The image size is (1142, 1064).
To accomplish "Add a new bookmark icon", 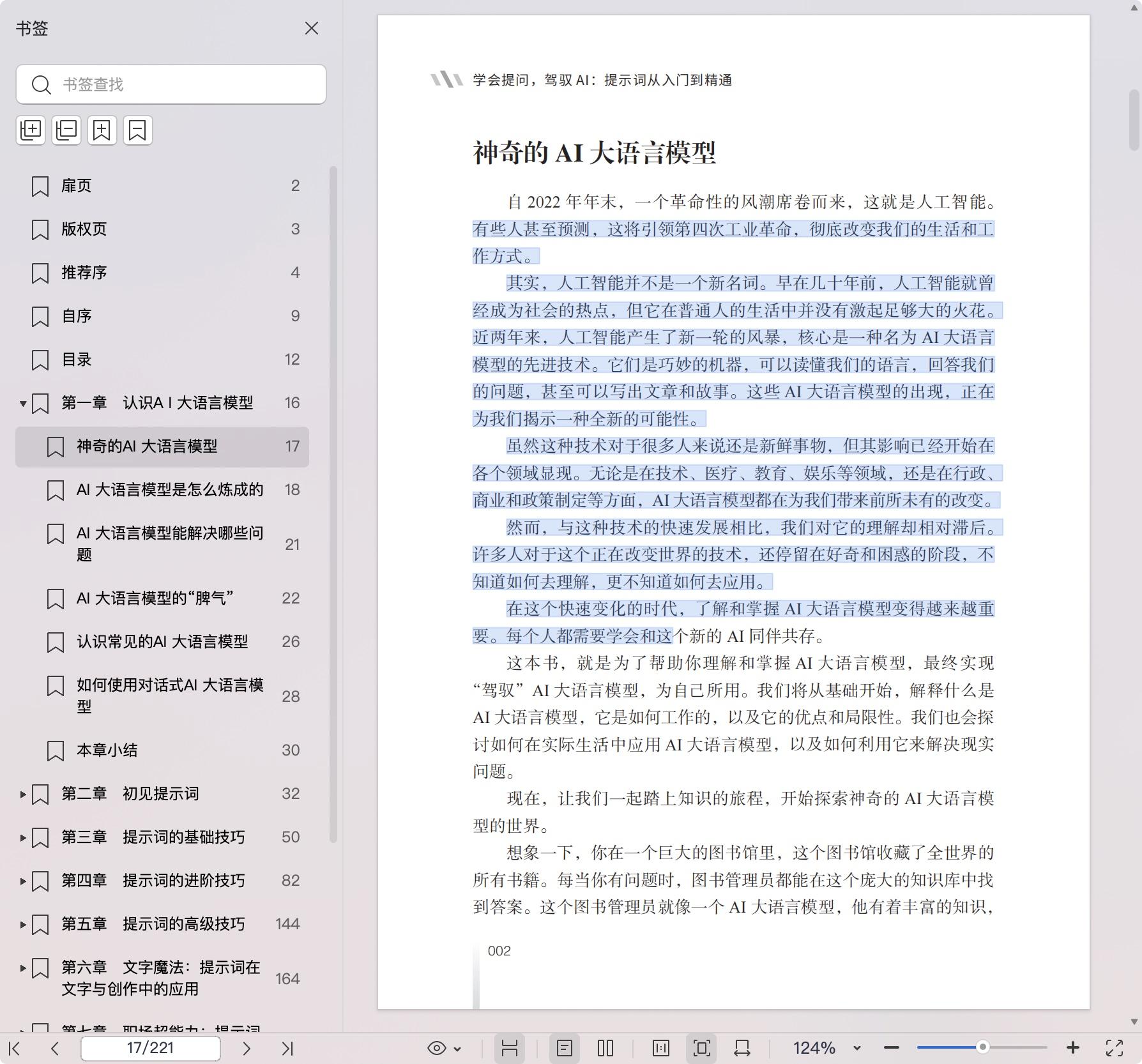I will pyautogui.click(x=102, y=130).
